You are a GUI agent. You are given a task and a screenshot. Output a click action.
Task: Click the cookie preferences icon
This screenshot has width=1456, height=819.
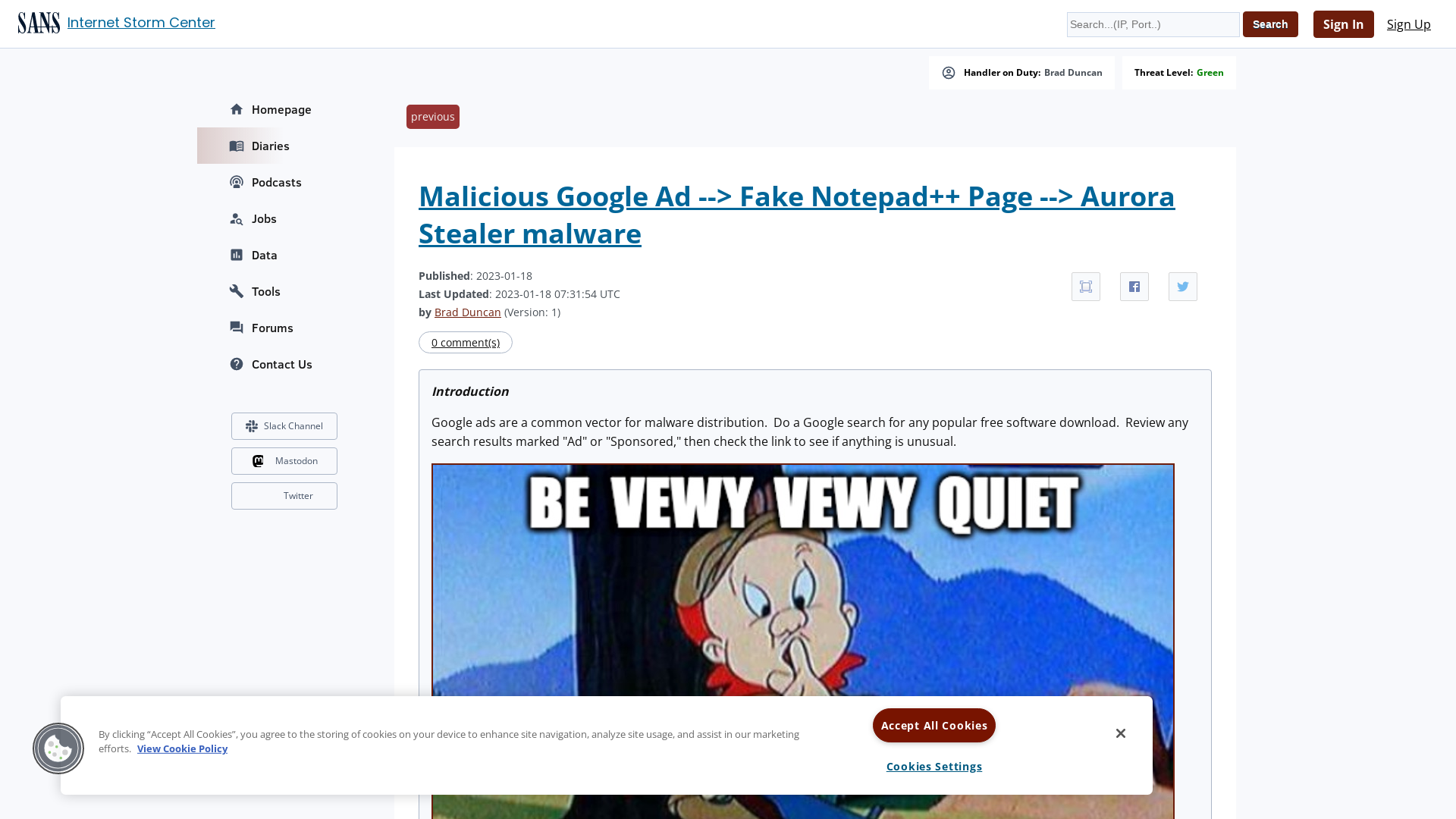coord(58,748)
